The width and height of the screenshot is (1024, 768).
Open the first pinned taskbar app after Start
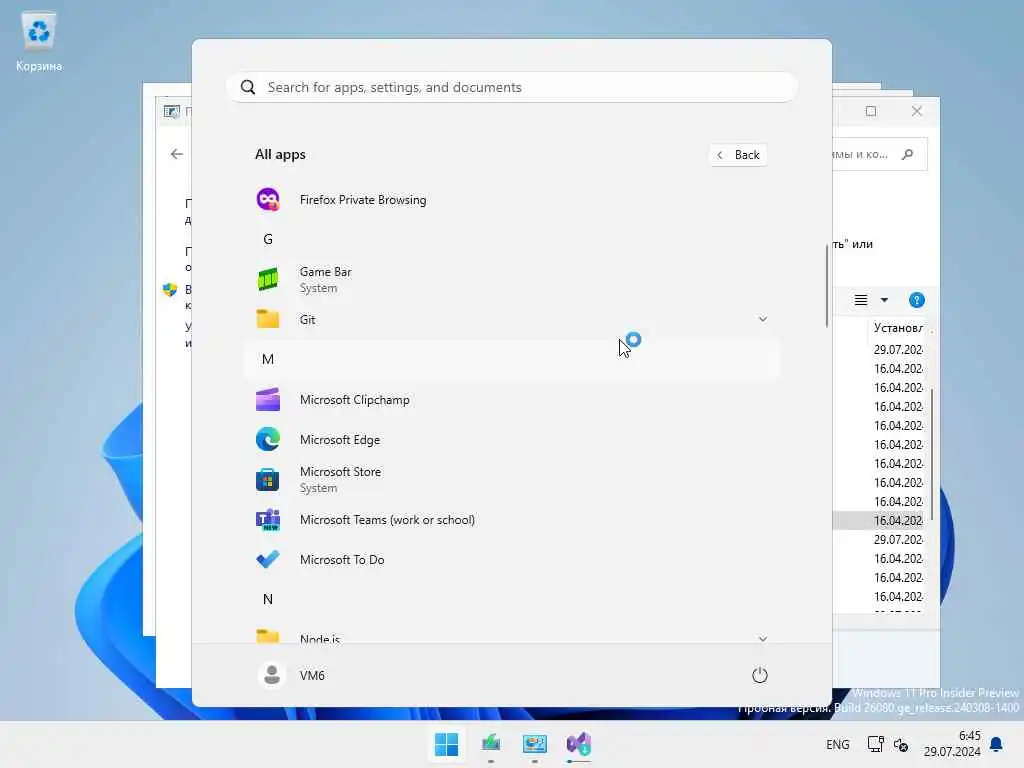490,744
